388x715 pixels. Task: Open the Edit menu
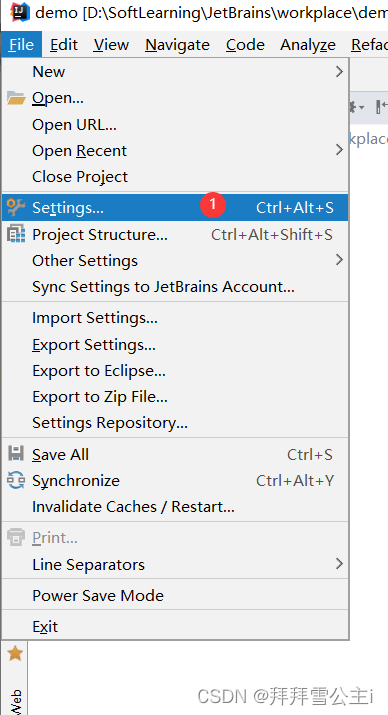point(63,45)
